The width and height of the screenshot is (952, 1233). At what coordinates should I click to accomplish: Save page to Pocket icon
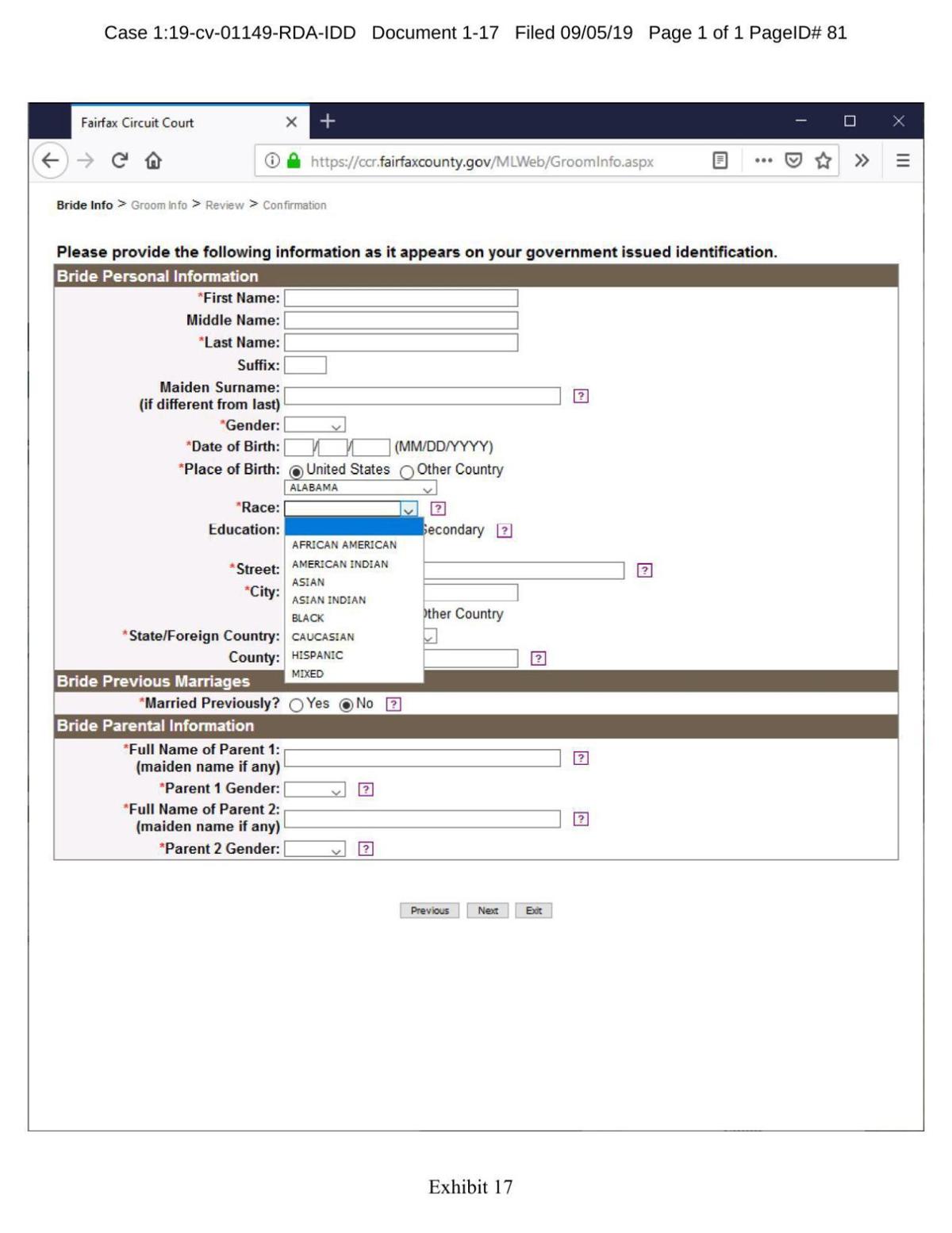pyautogui.click(x=793, y=161)
